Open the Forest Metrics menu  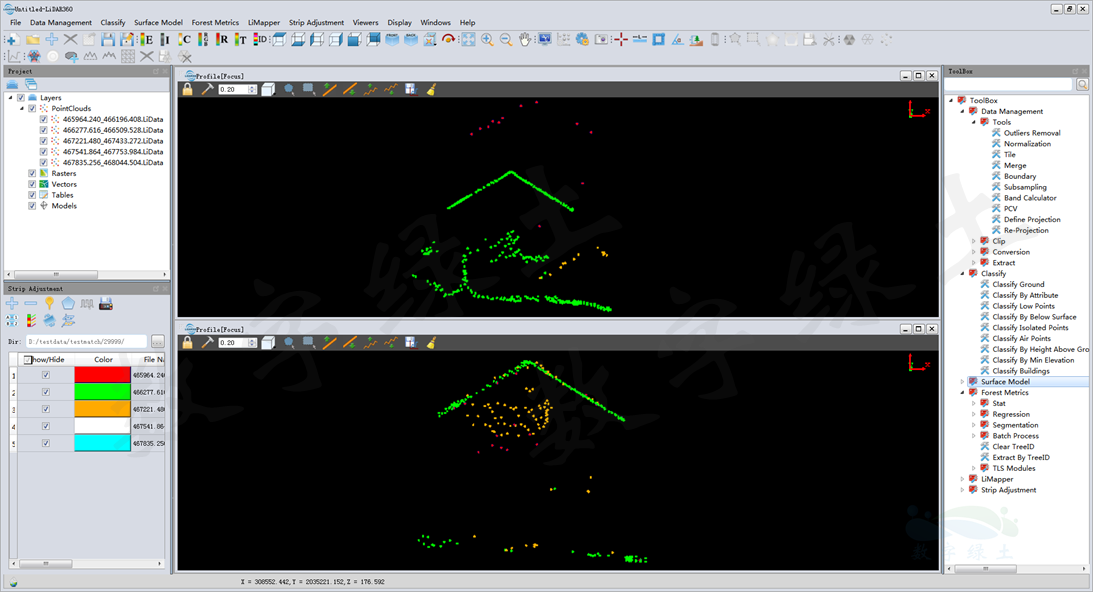click(215, 22)
